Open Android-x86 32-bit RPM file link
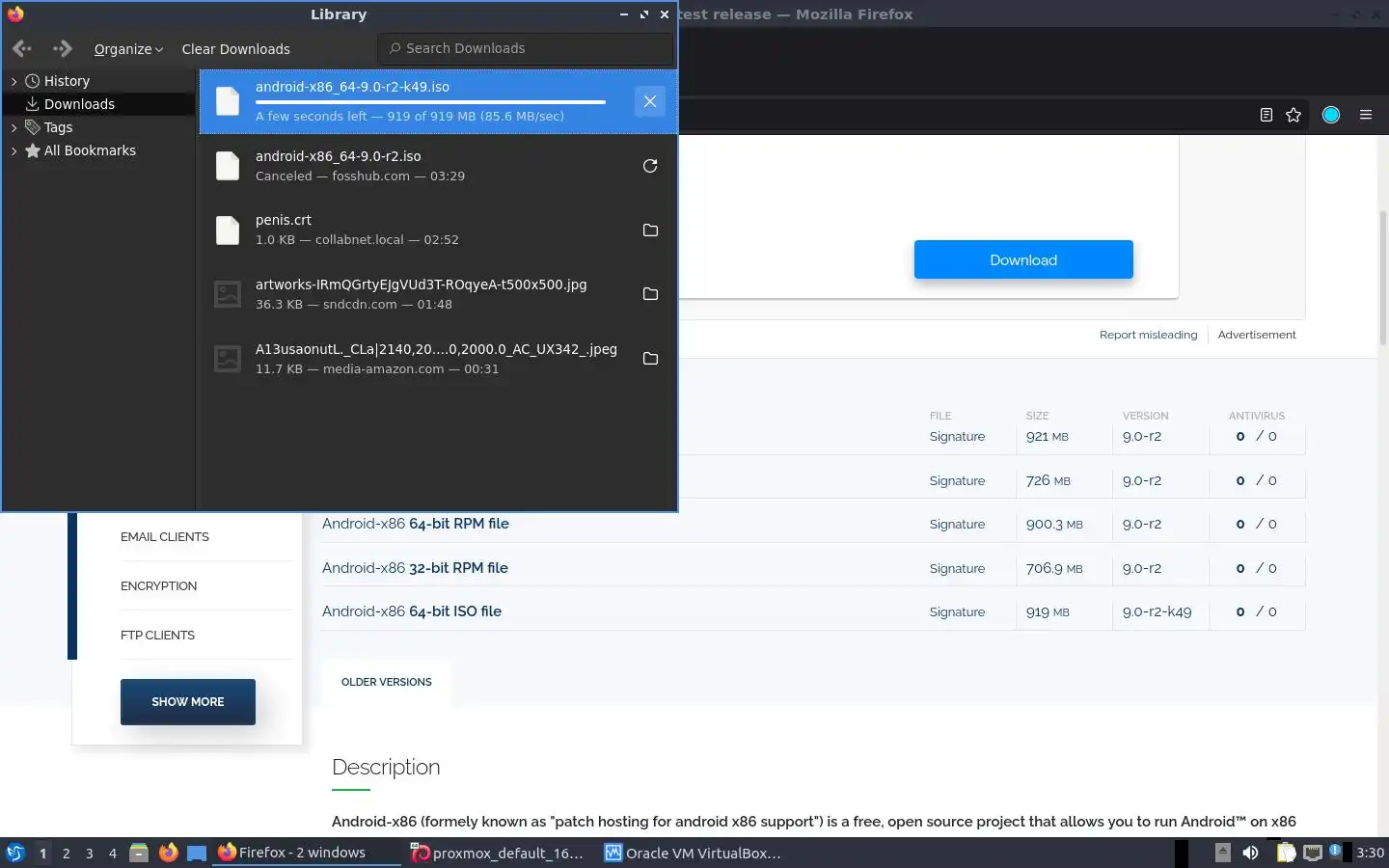 [415, 568]
